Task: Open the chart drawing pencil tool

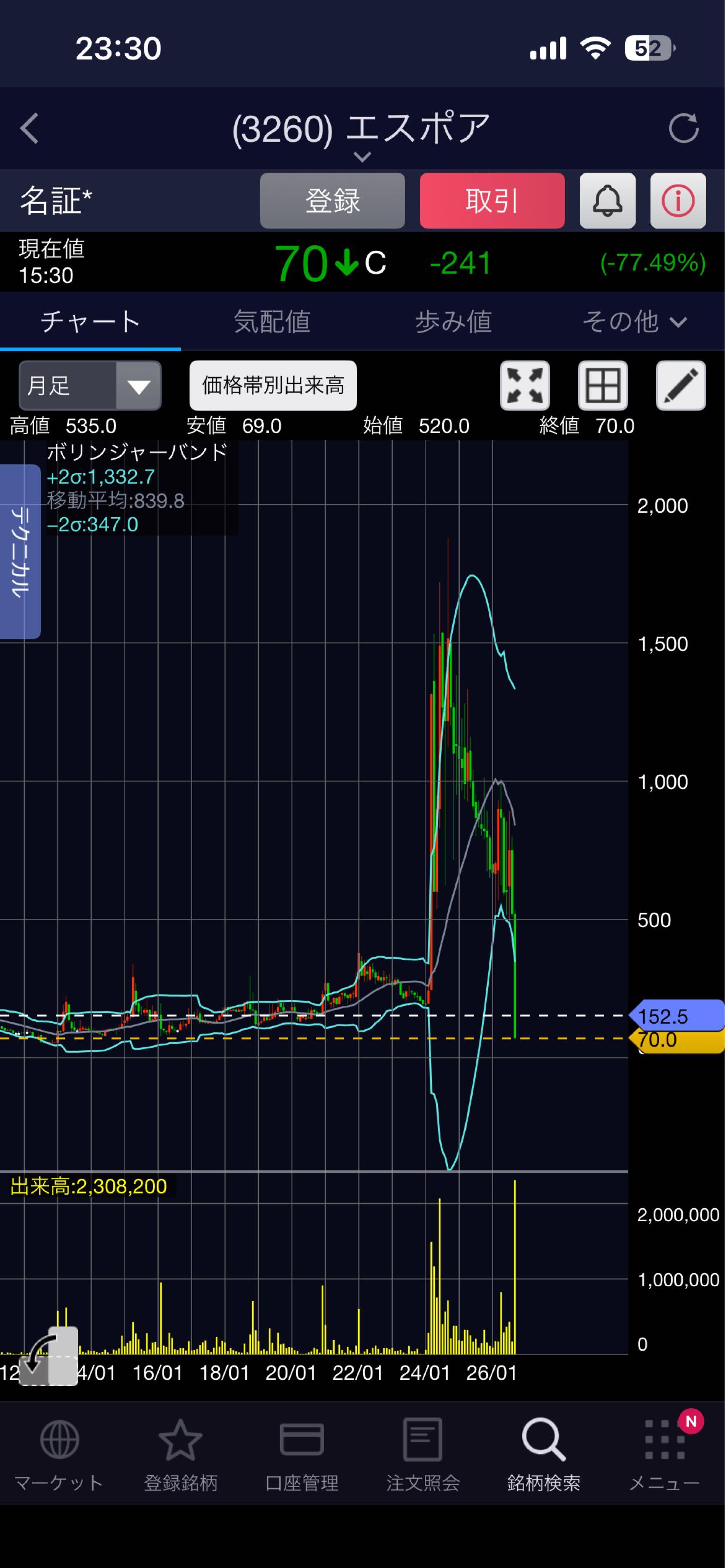Action: click(x=681, y=385)
